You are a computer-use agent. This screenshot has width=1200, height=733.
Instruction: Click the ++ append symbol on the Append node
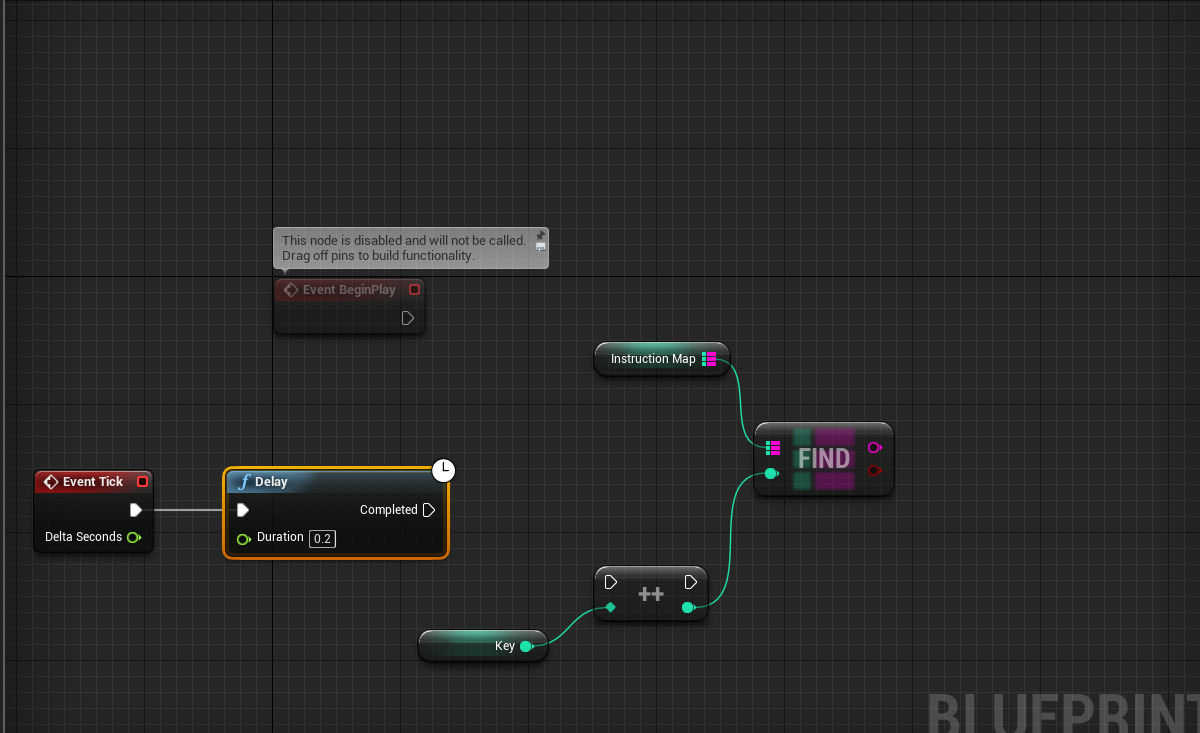point(651,593)
